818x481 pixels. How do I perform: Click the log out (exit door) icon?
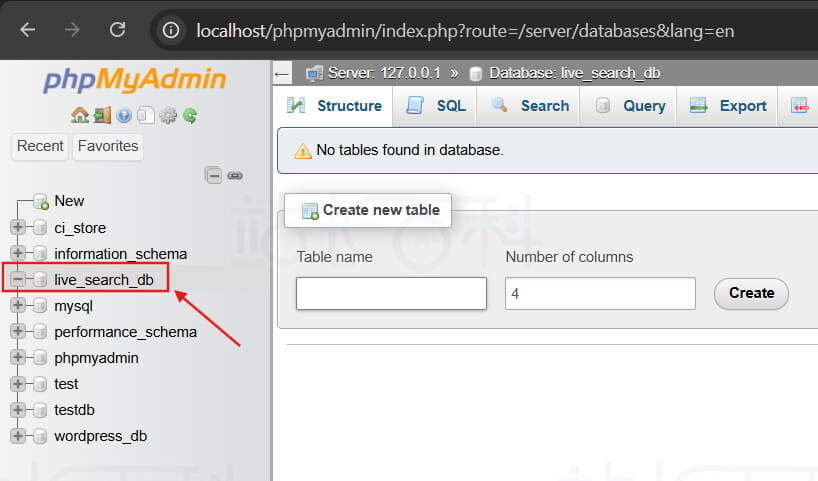102,115
